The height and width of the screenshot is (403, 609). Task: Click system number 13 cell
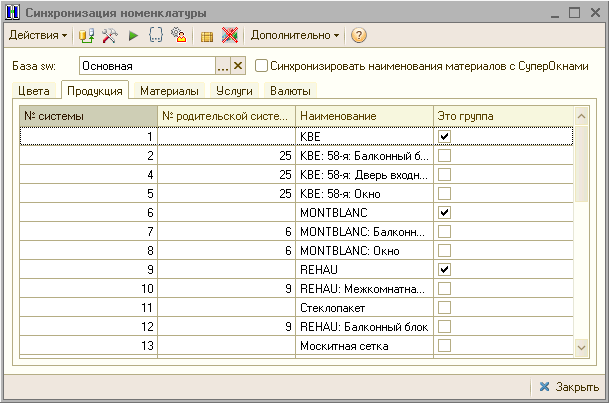[x=89, y=346]
